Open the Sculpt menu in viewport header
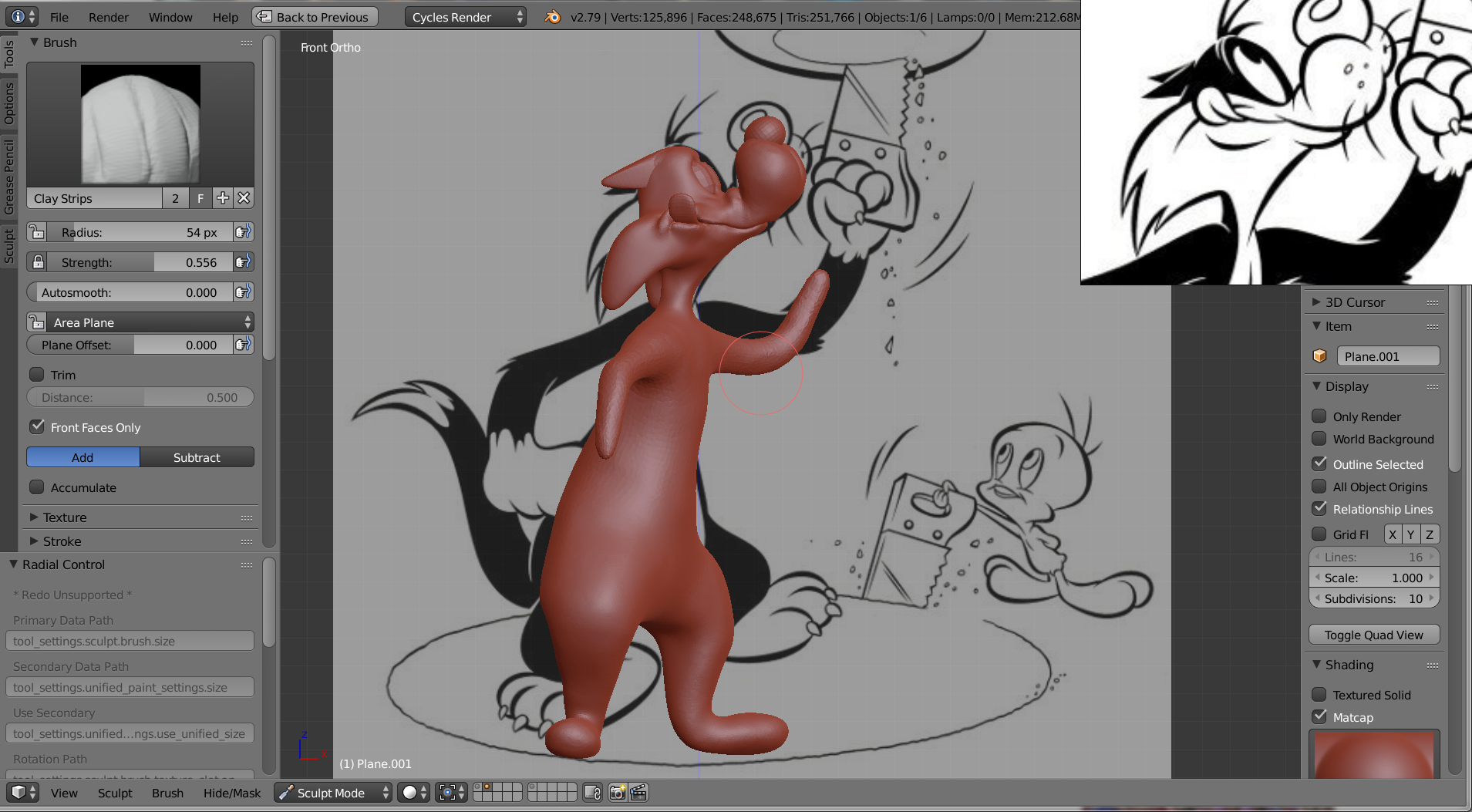The width and height of the screenshot is (1472, 812). (115, 793)
